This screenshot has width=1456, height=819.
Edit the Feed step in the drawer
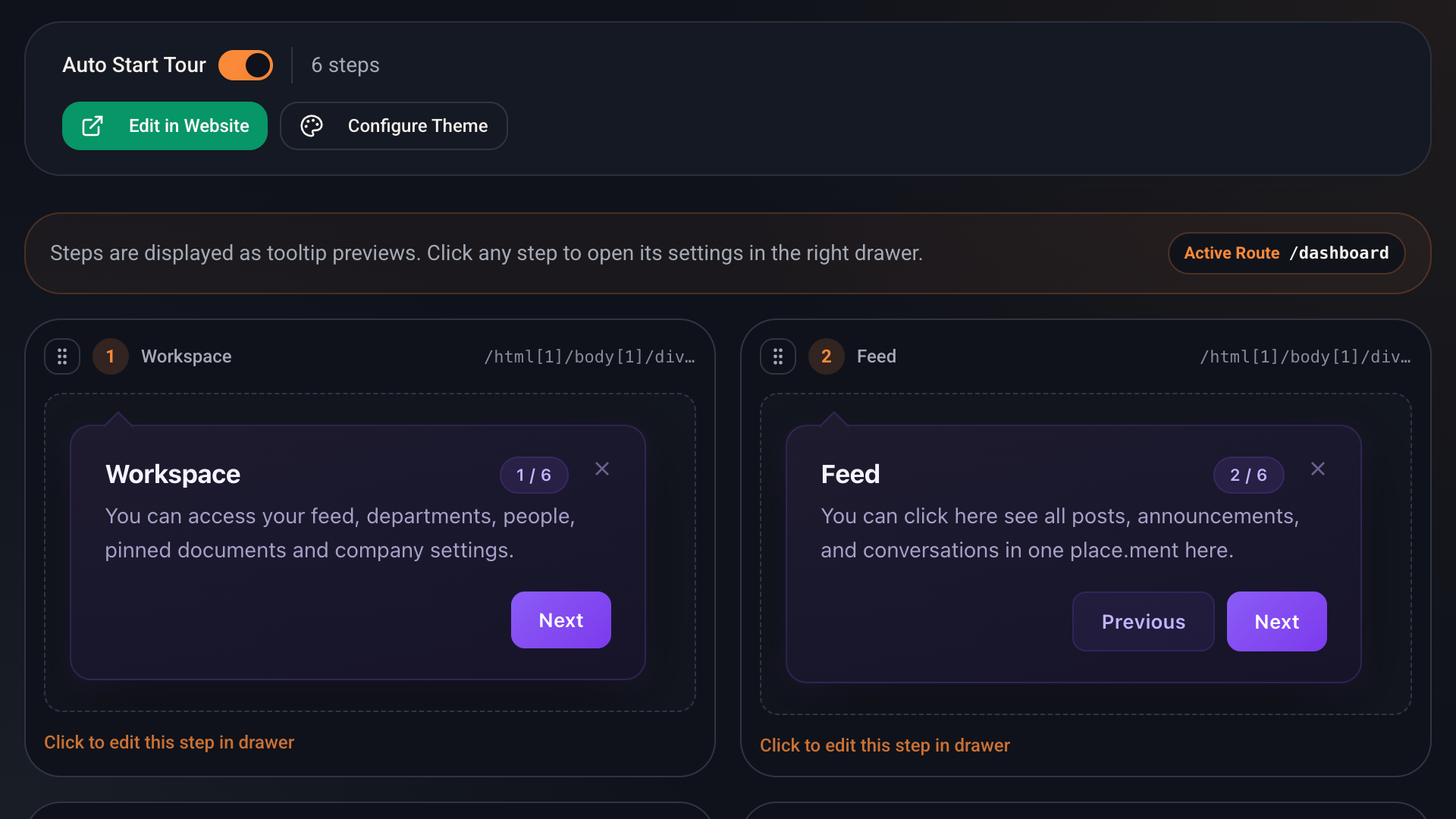click(x=885, y=745)
